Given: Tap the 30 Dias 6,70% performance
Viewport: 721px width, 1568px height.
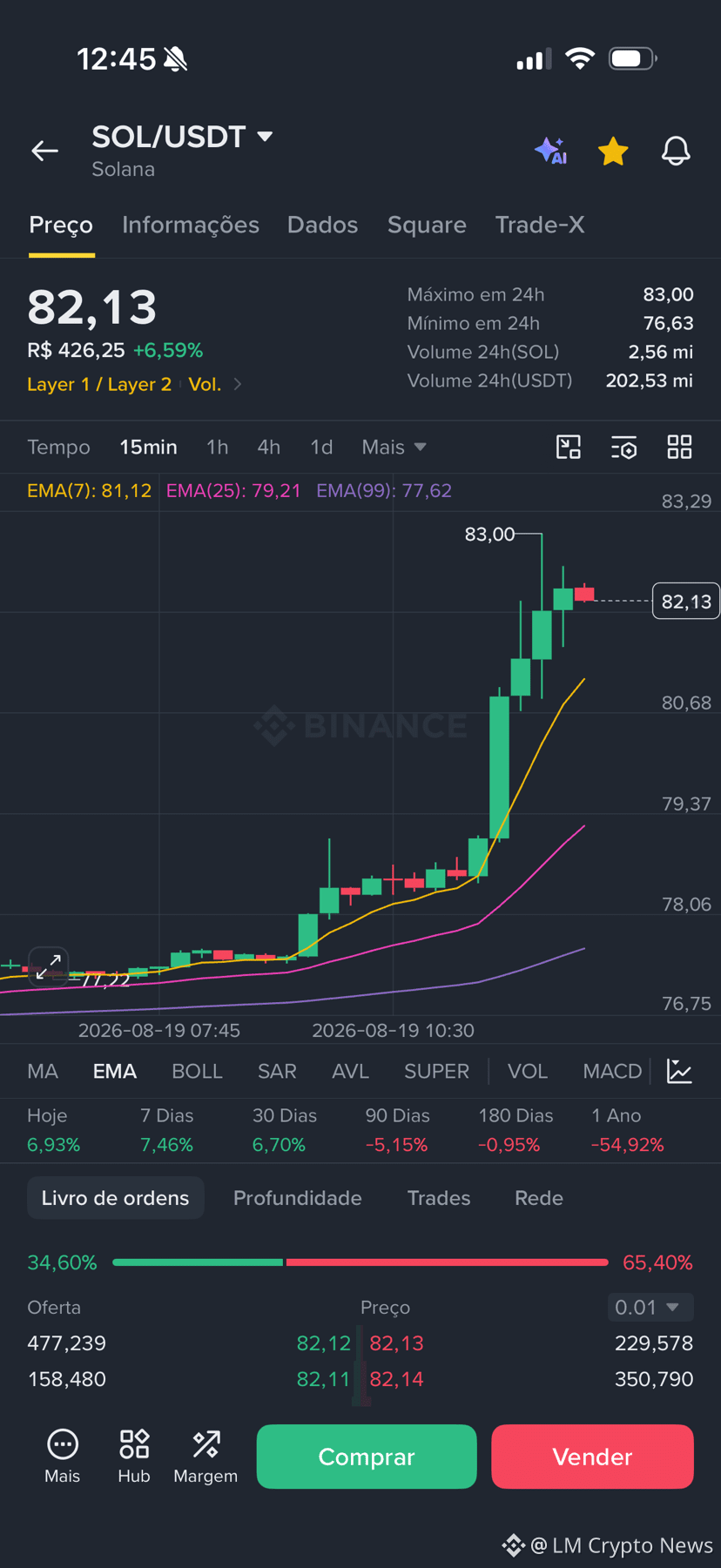Looking at the screenshot, I should 284,1130.
